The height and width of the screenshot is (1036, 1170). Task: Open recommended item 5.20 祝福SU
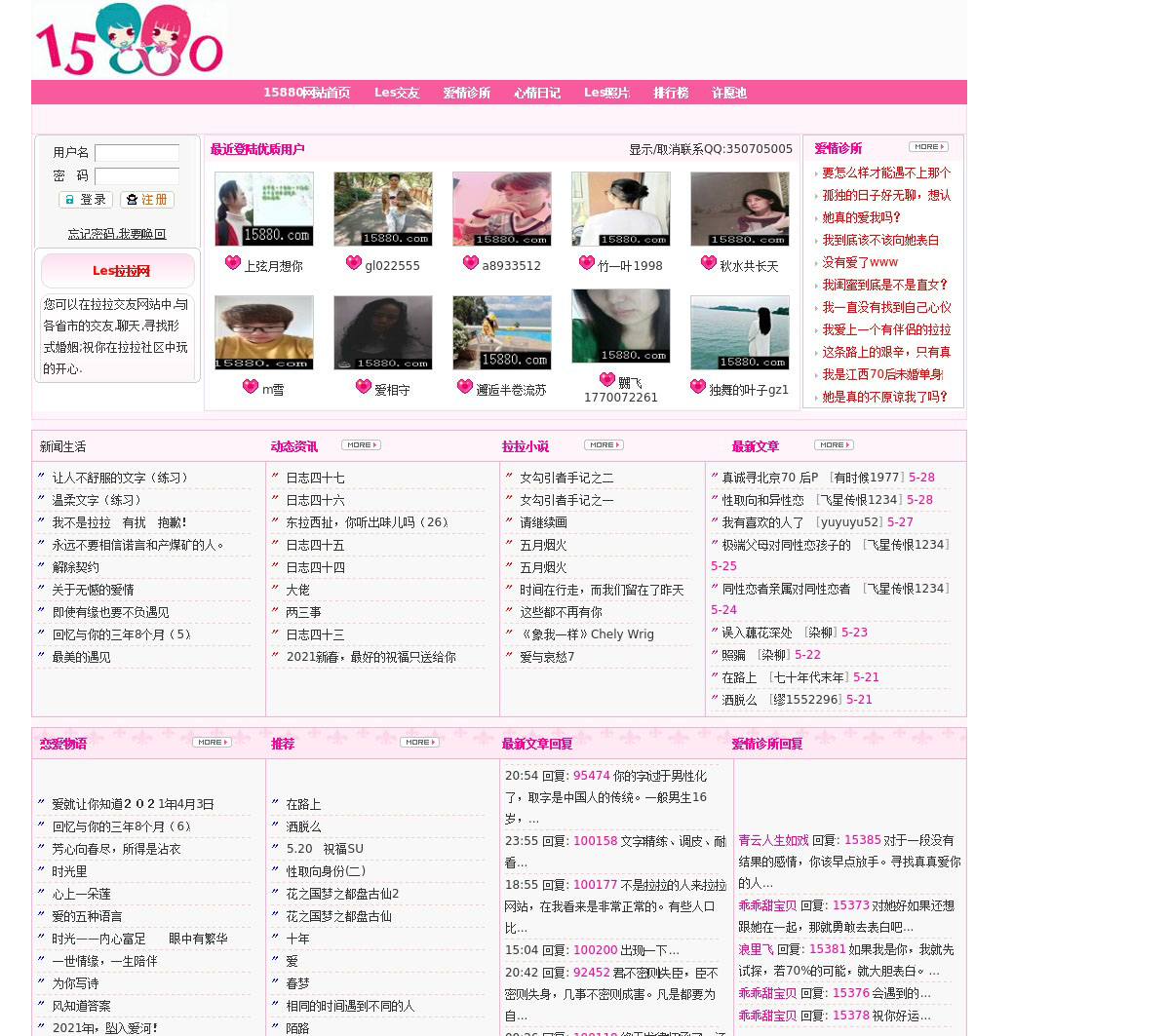[325, 849]
